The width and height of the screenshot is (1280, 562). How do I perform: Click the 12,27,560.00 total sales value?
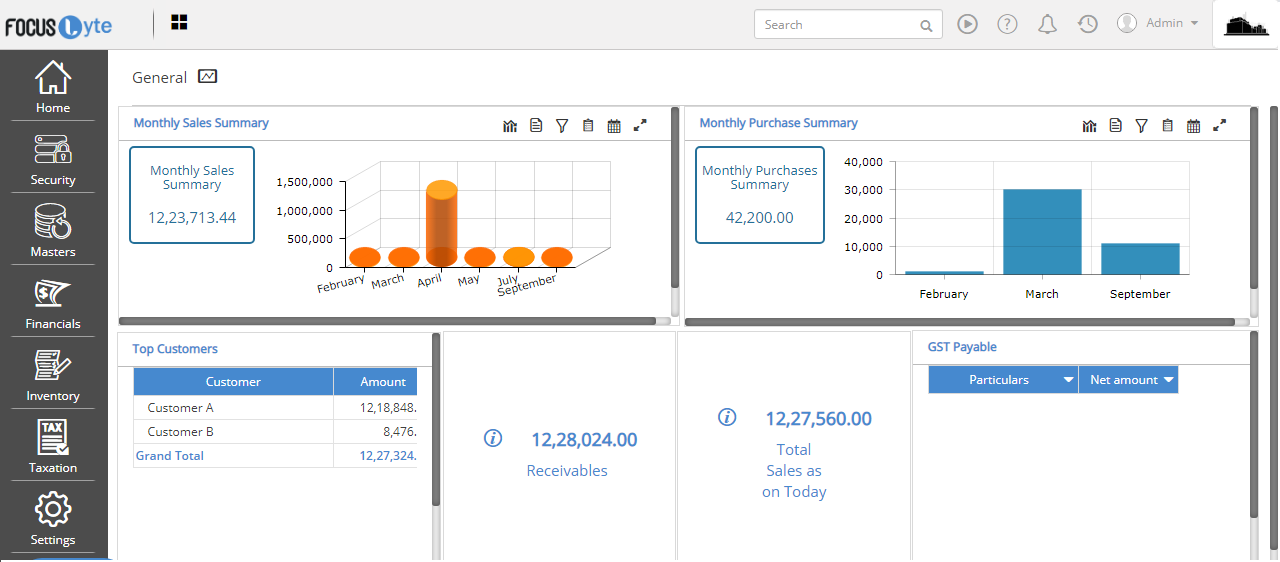pos(819,419)
